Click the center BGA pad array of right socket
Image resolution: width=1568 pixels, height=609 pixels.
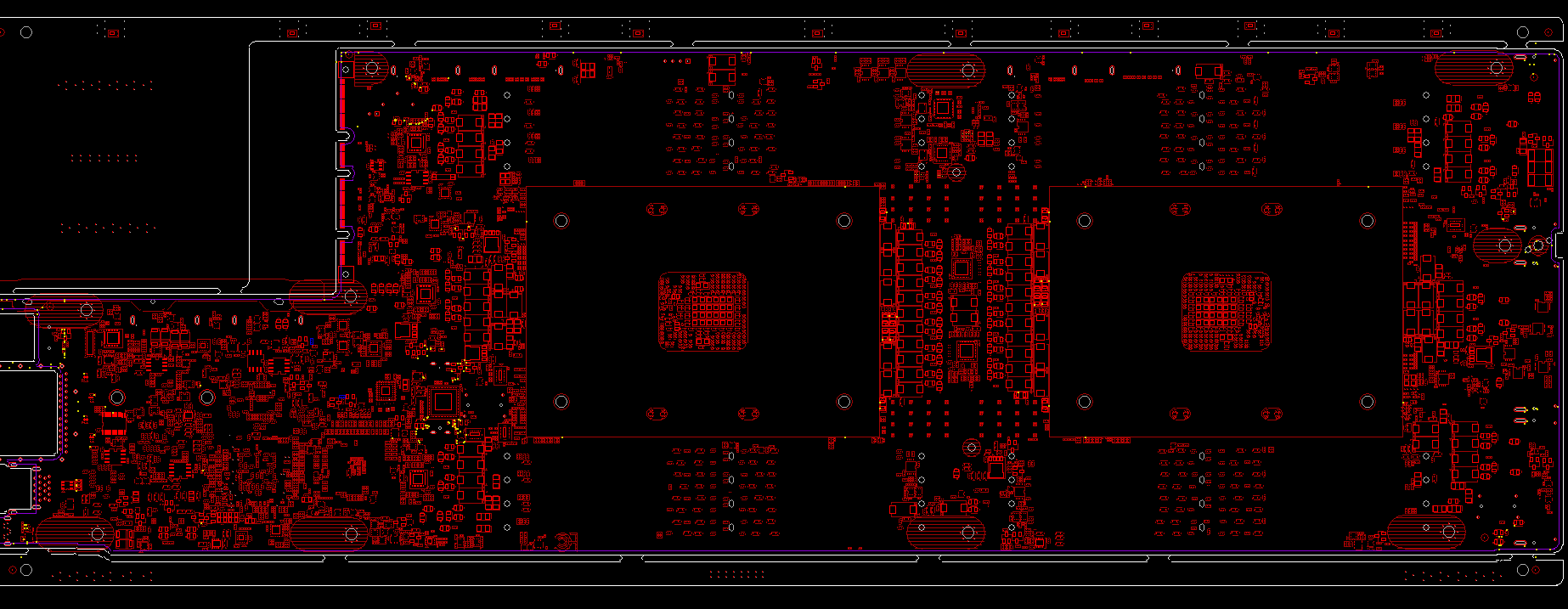point(1226,311)
